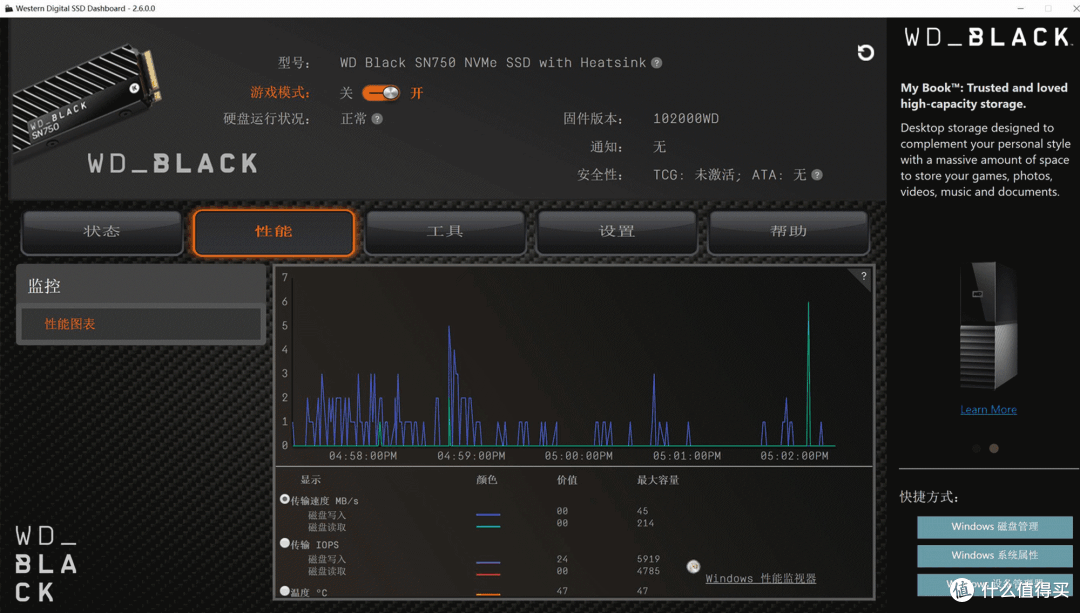The image size is (1080, 613).
Task: Click cyan 磁盘读取 color line under 传输速度
Action: pyautogui.click(x=488, y=527)
